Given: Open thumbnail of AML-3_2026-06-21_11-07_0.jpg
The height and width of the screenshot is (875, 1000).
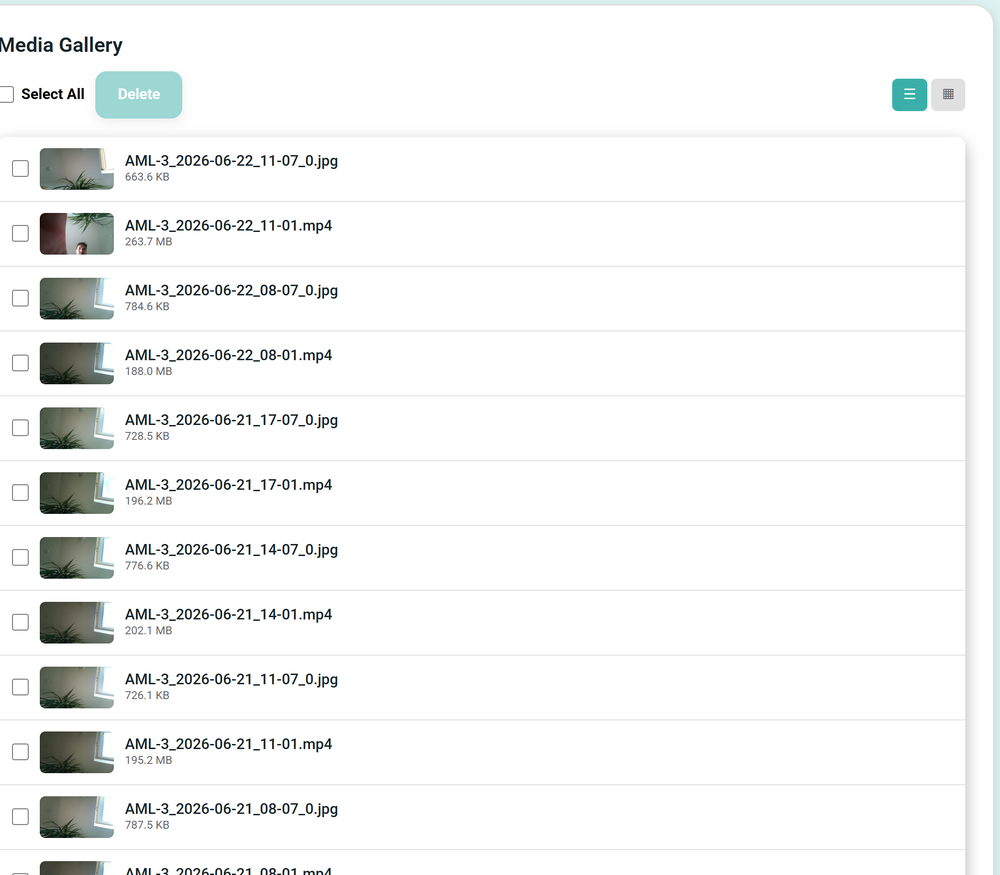Looking at the screenshot, I should click(77, 687).
